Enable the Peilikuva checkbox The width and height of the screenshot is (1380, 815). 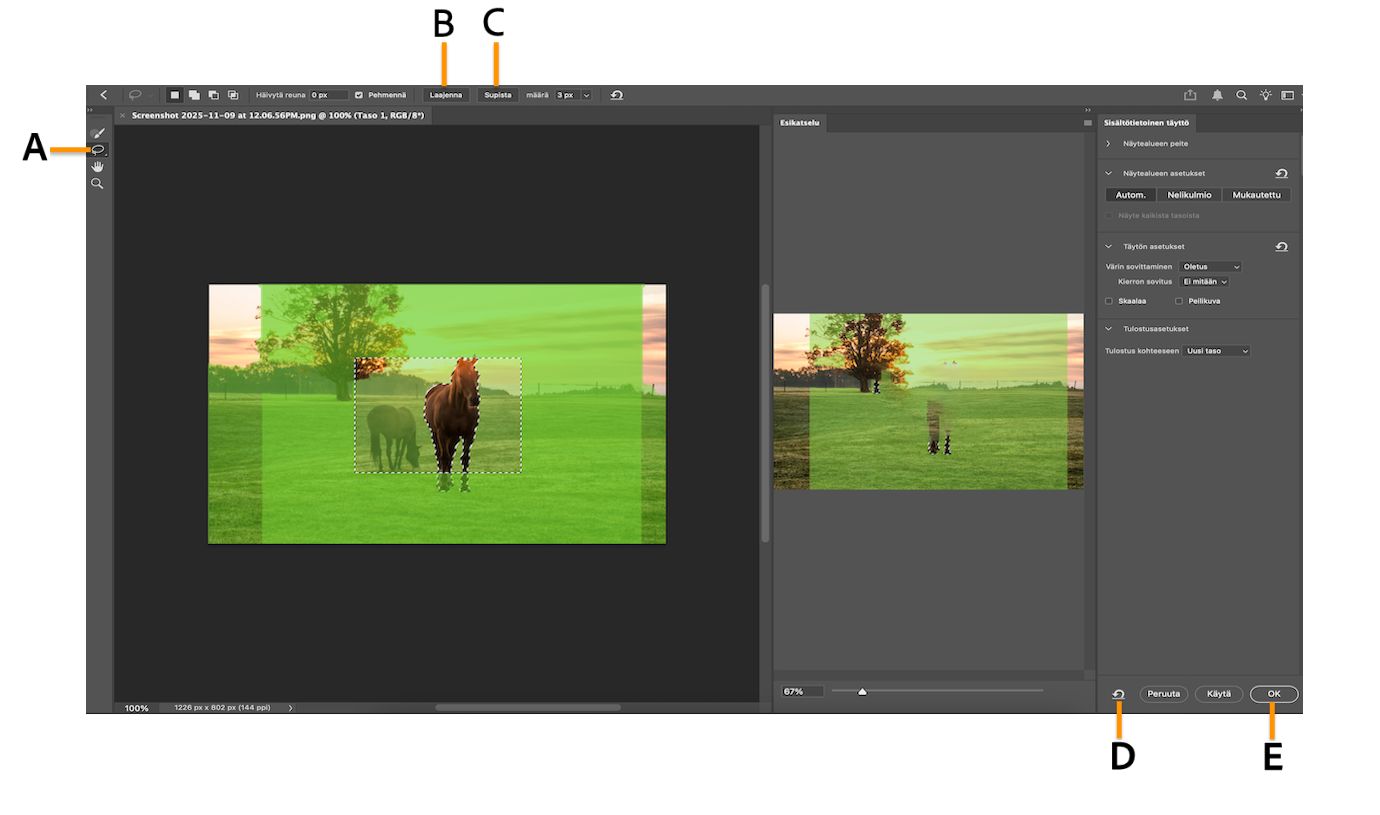click(x=1179, y=301)
